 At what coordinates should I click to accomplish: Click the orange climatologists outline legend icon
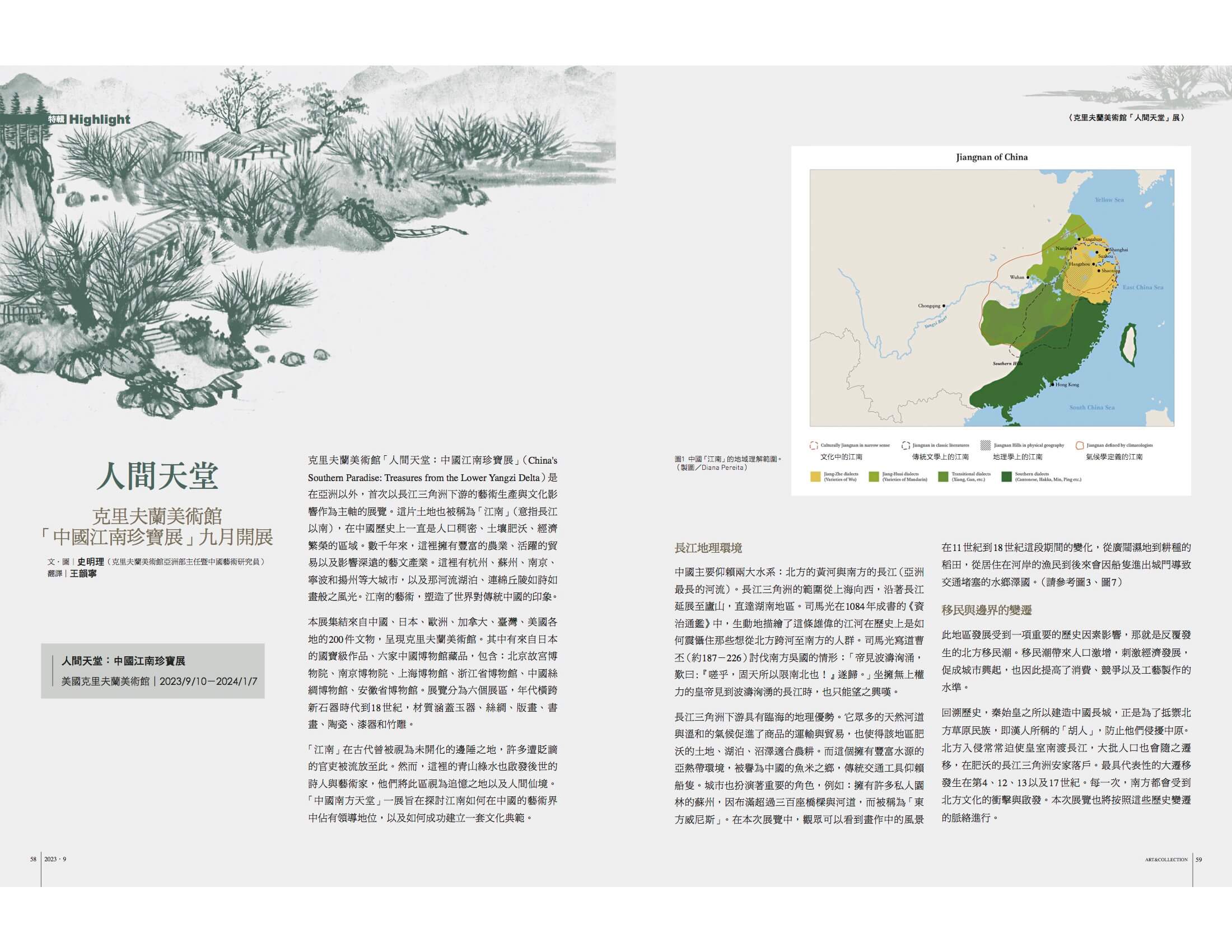coord(1080,446)
